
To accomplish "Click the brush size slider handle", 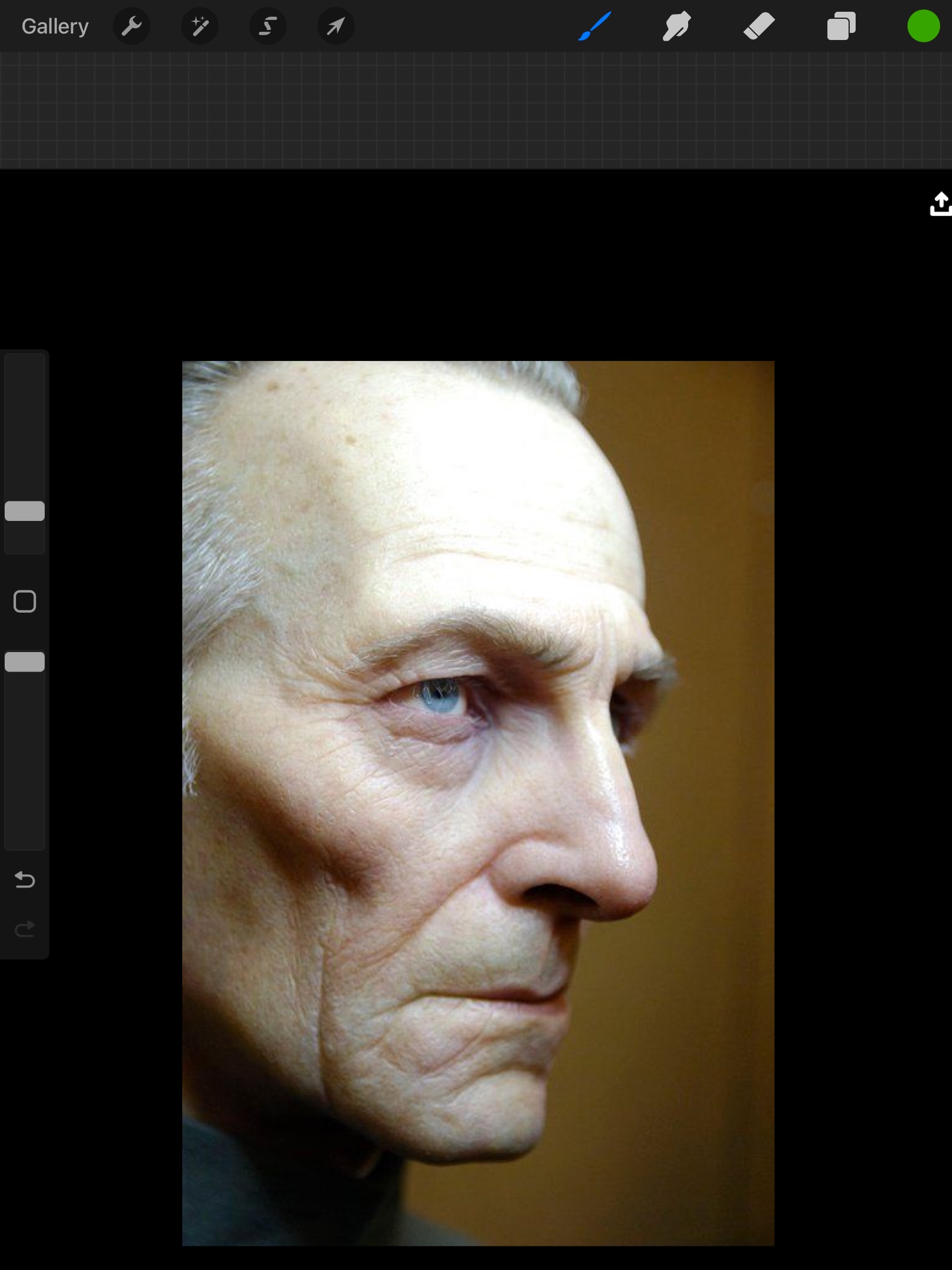I will point(25,511).
